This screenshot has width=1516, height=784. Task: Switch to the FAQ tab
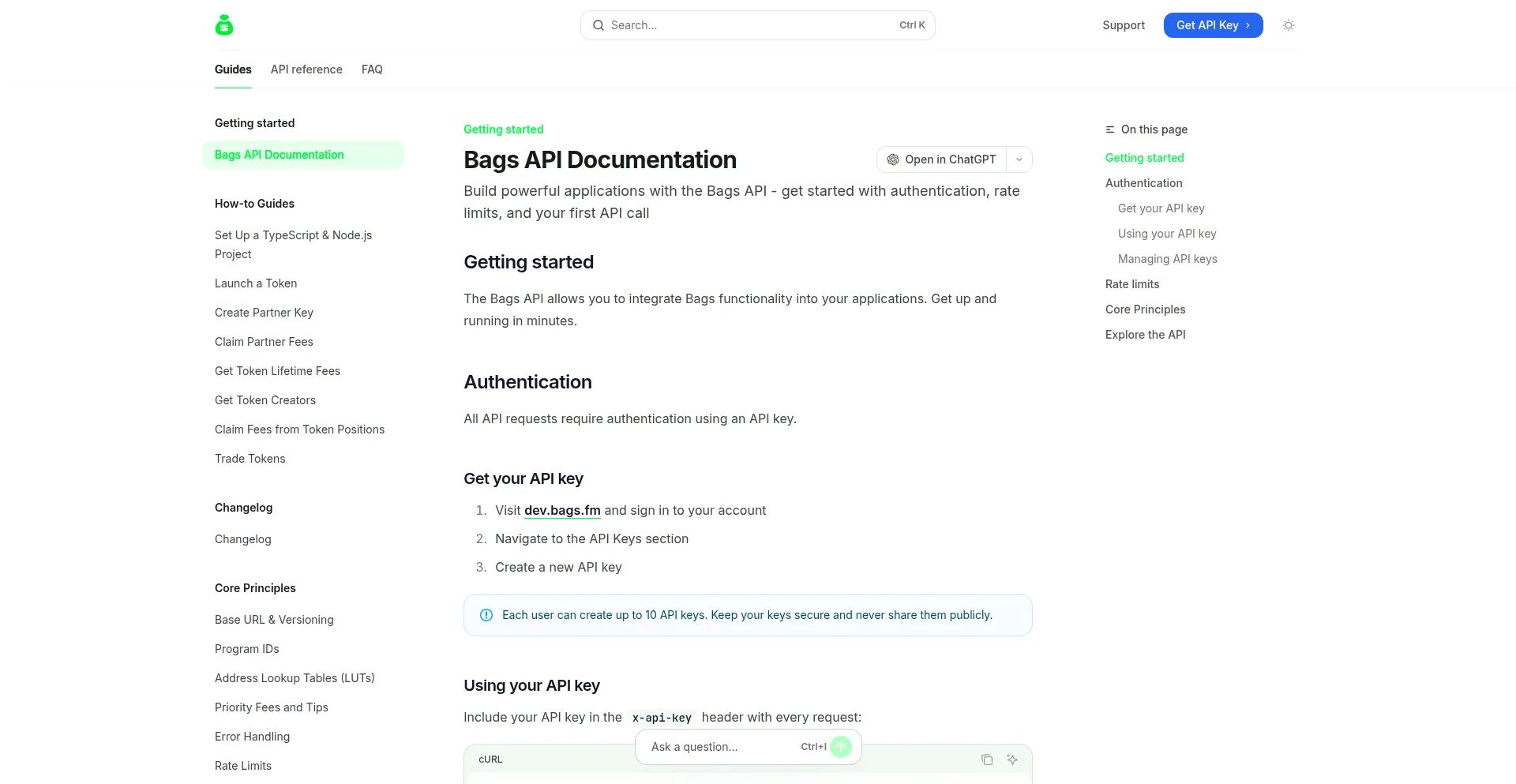tap(372, 69)
